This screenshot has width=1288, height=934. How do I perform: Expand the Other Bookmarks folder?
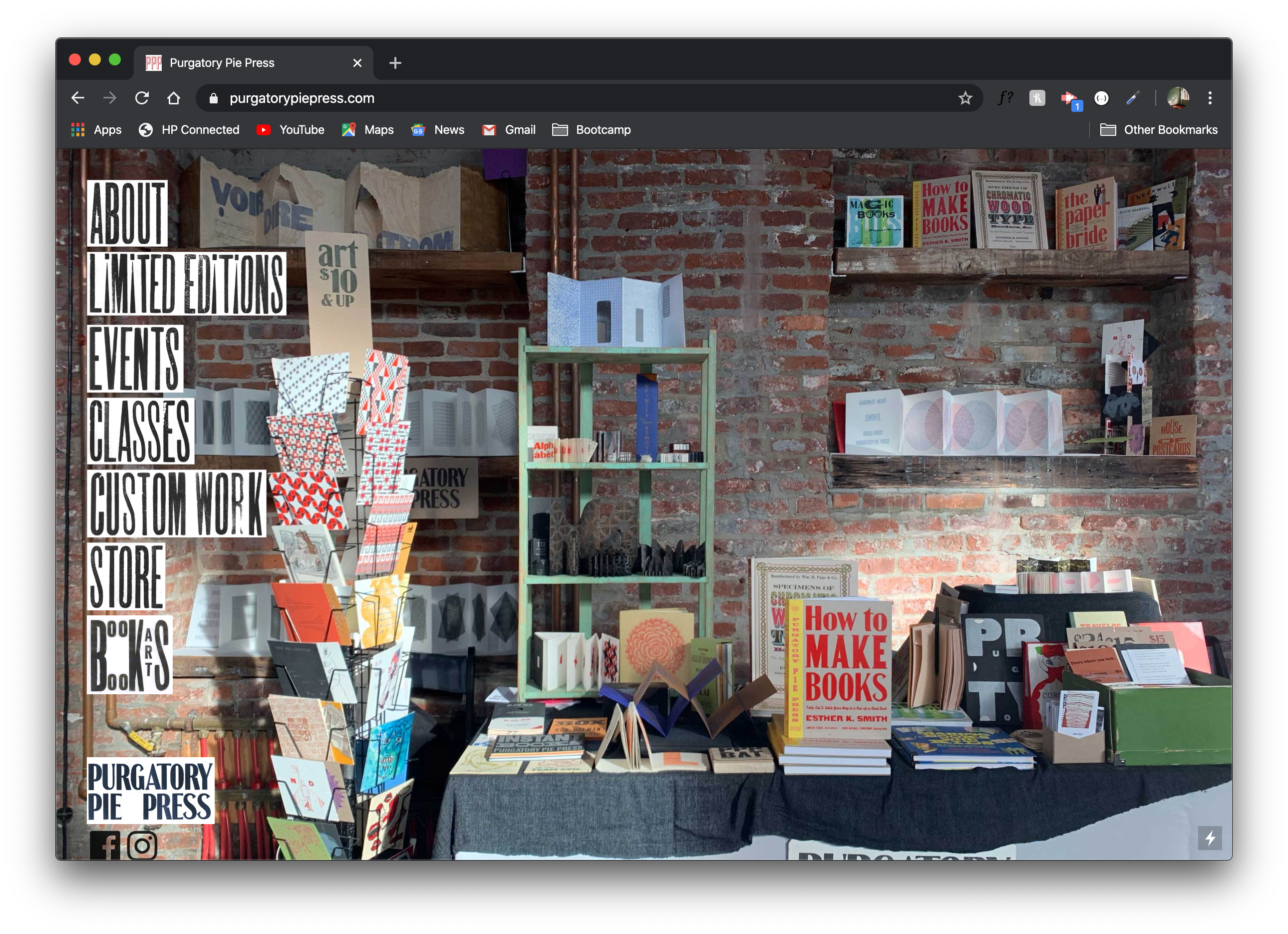[x=1159, y=129]
